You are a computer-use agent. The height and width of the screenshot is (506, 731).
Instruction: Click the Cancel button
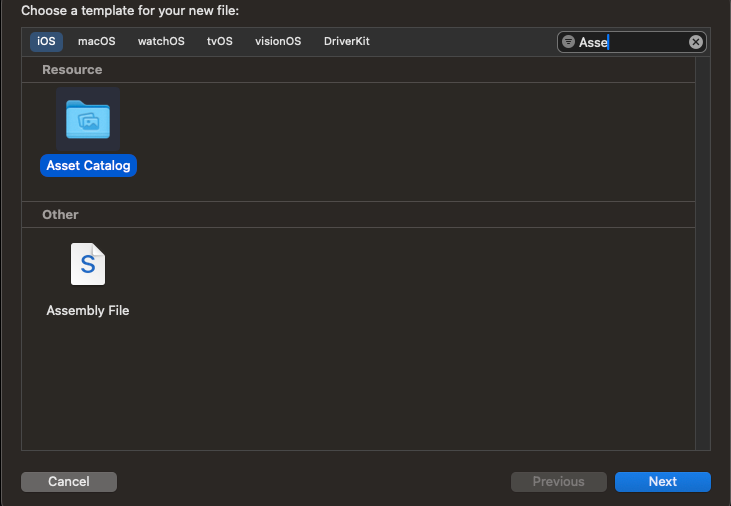[x=69, y=481]
